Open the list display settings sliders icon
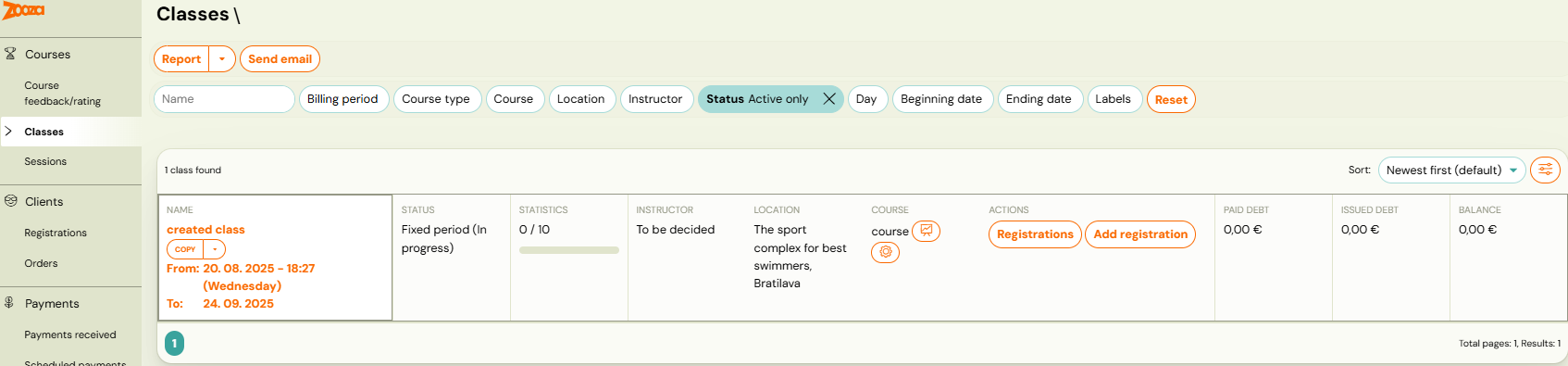1568x366 pixels. 1545,170
